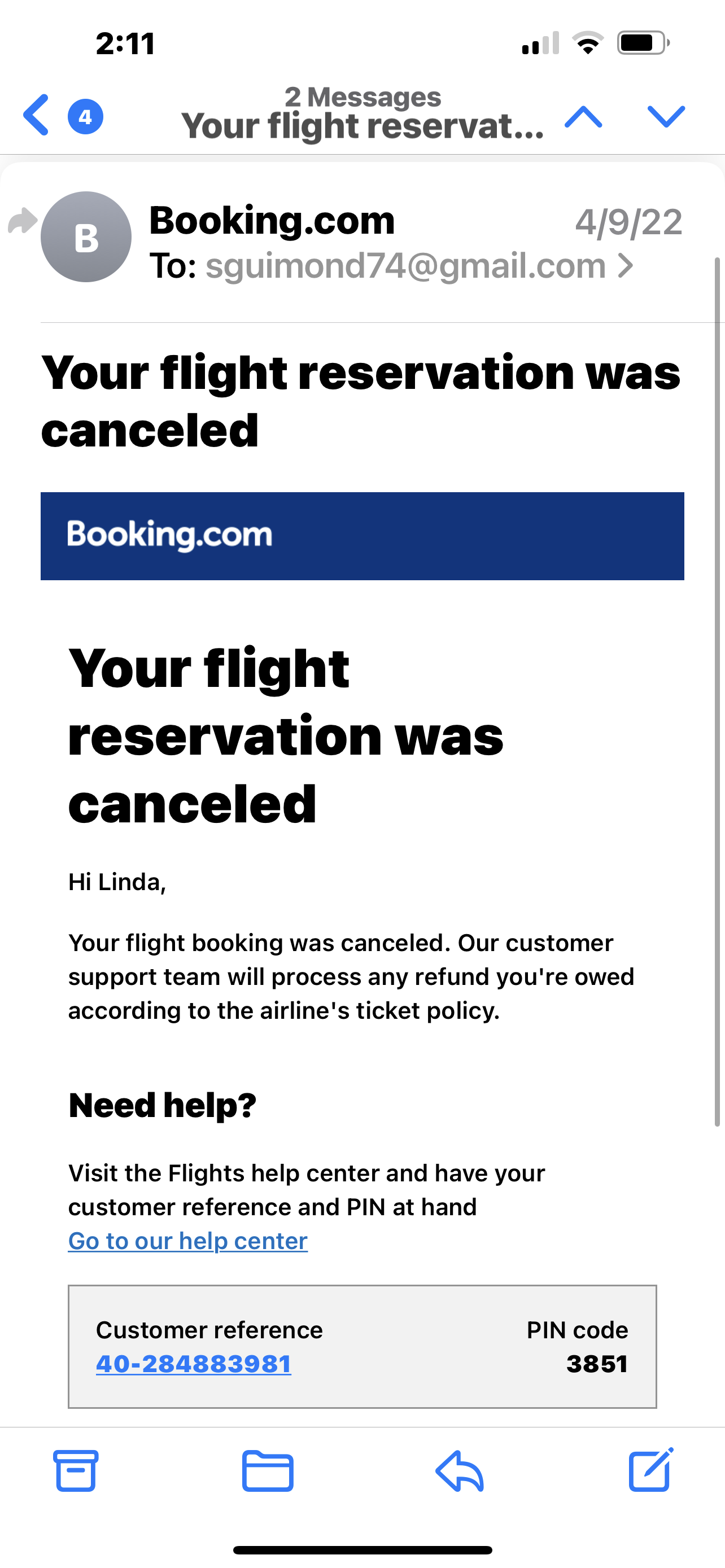Image resolution: width=725 pixels, height=1568 pixels.
Task: Tap the back chevron to return to inbox
Action: coord(34,116)
